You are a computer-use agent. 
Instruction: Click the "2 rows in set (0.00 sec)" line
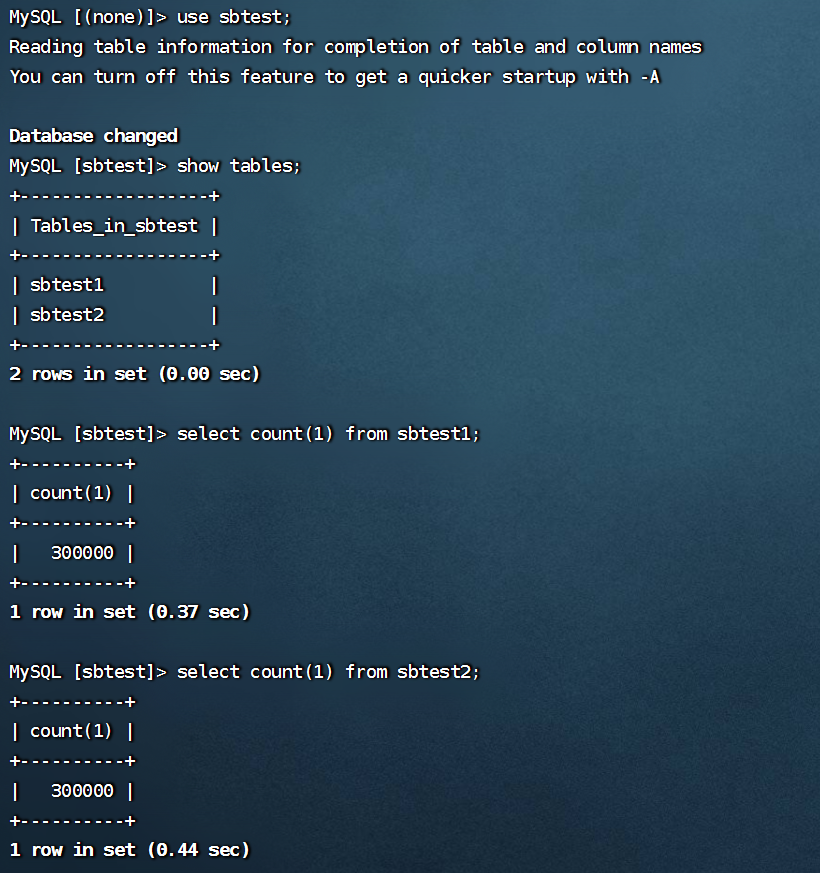coord(134,374)
